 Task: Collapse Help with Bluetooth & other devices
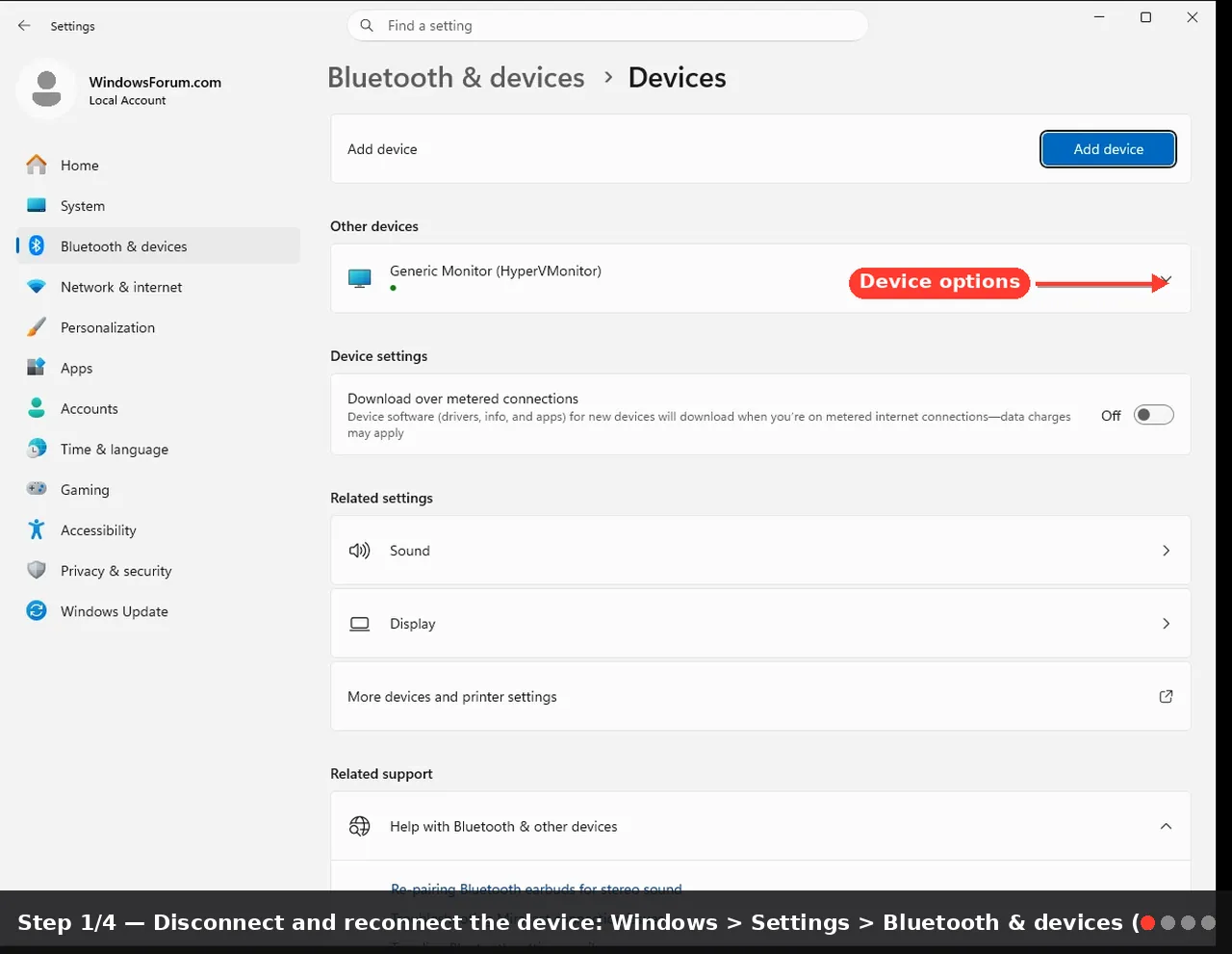tap(1166, 826)
